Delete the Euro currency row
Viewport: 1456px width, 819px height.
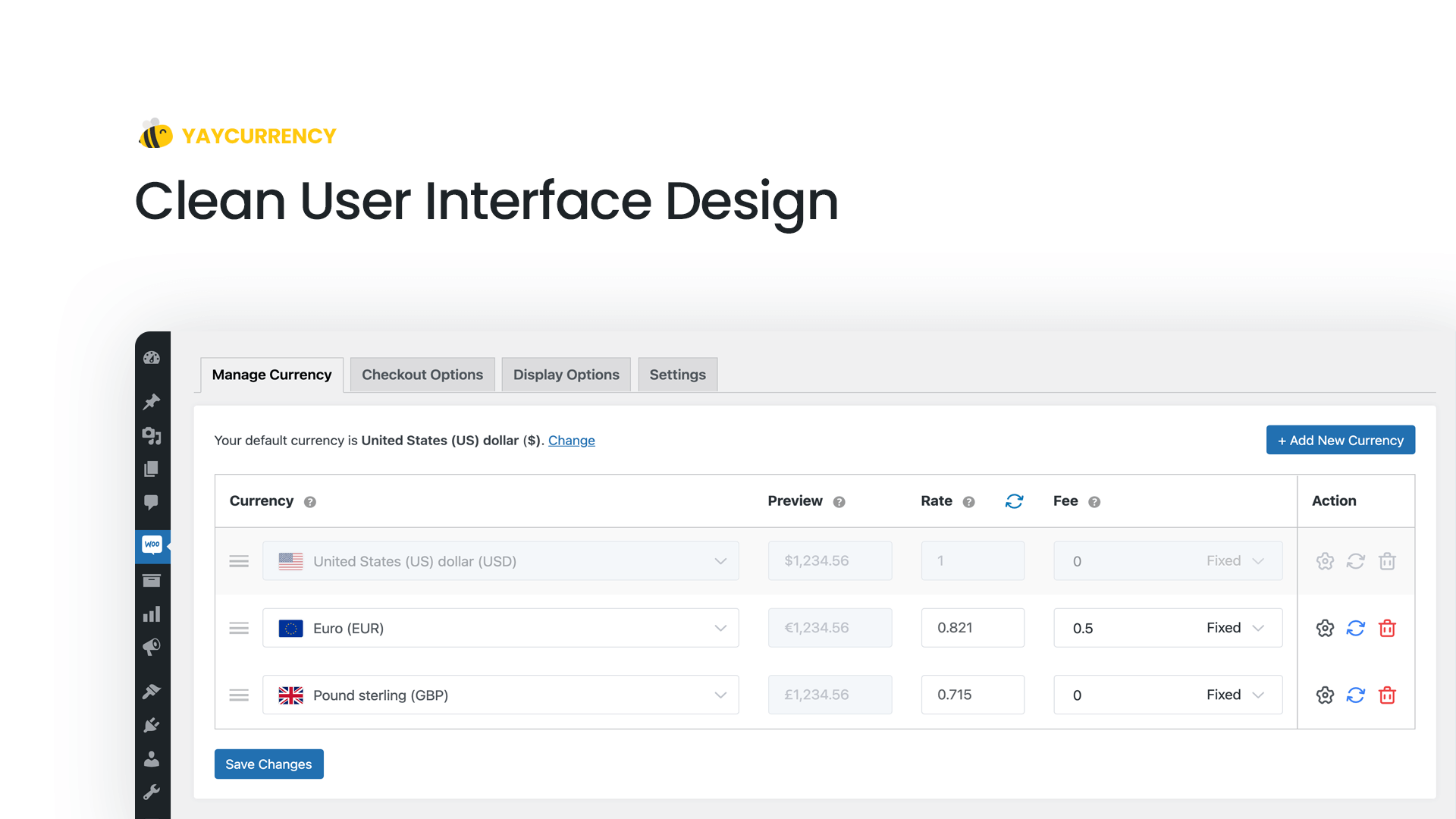point(1388,627)
